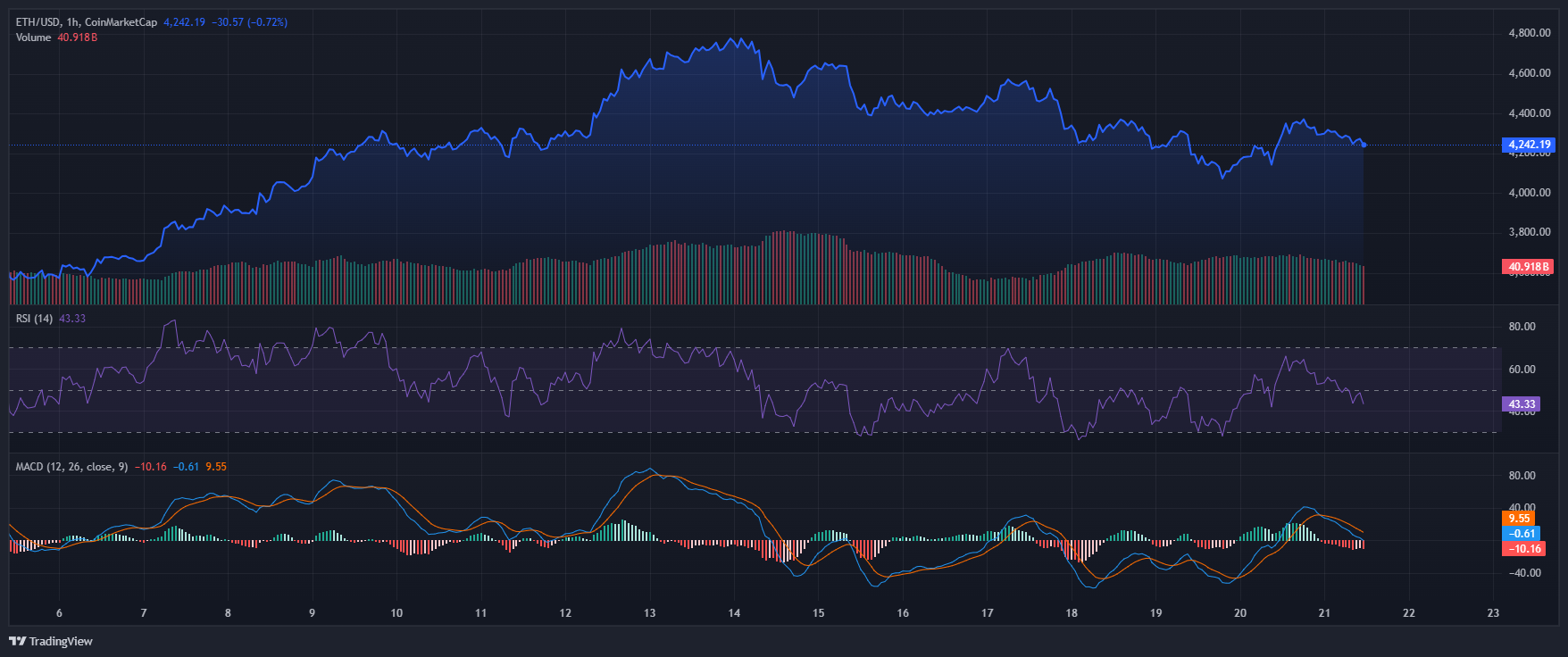Click the red 40.918B volume axis tag
This screenshot has width=1568, height=657.
(1529, 267)
